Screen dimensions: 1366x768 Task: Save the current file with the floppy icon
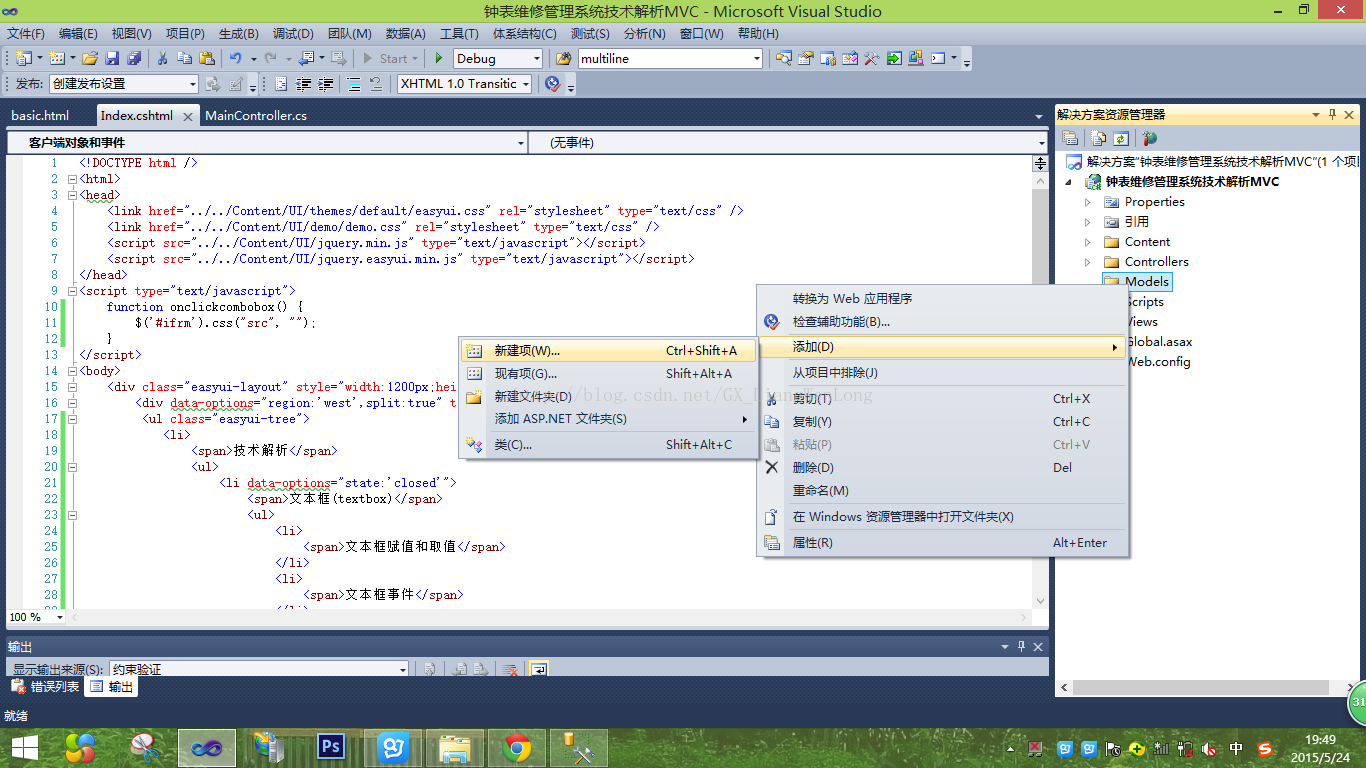point(112,59)
